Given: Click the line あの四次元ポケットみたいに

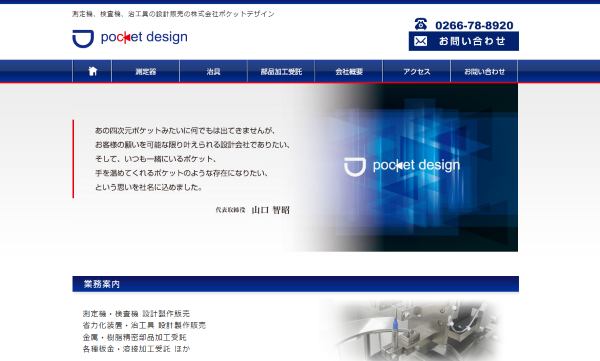Looking at the screenshot, I should 185,131.
